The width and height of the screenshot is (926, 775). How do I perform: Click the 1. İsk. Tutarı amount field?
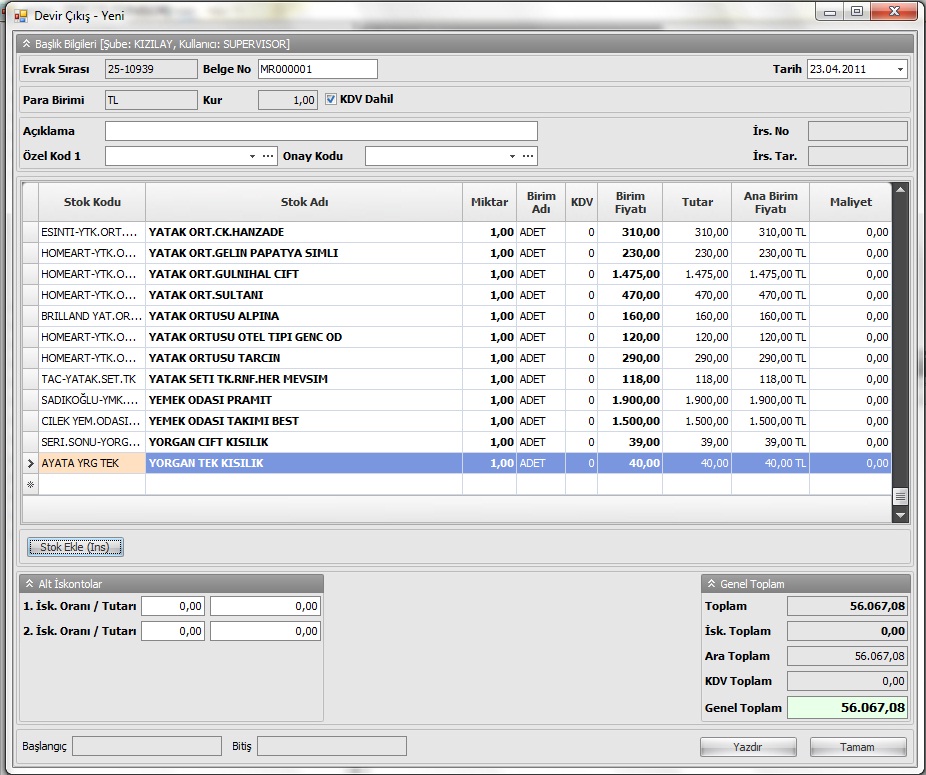[265, 606]
